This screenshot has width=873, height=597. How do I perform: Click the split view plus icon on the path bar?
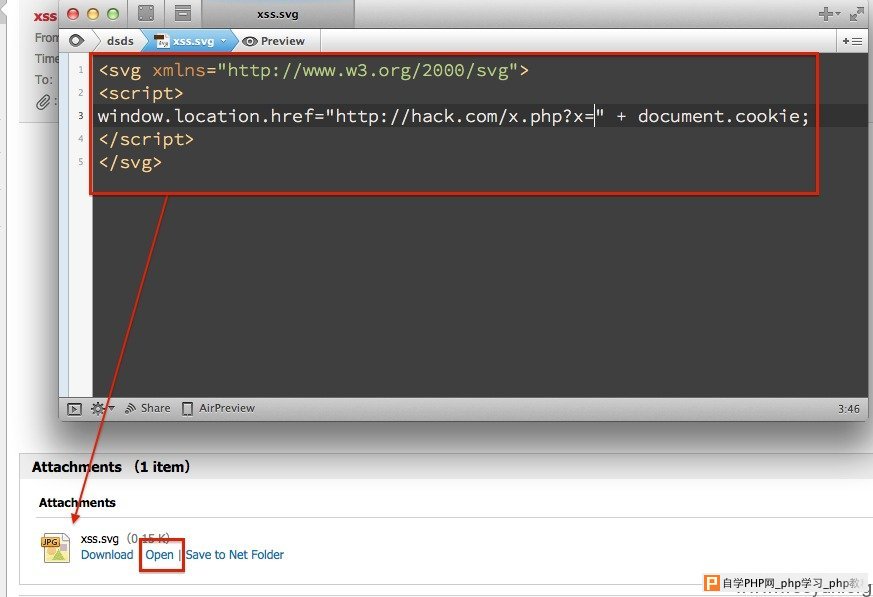coord(852,41)
